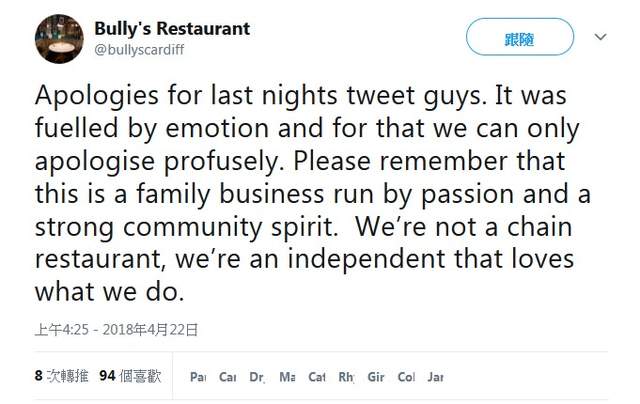
Task: Click the 'Ma' liker avatar
Action: (x=287, y=378)
